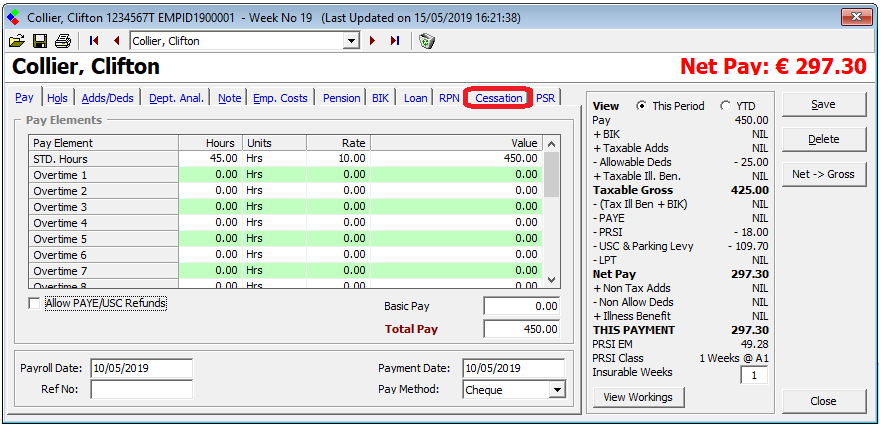
Task: Click the recycle bin delete icon
Action: click(427, 41)
